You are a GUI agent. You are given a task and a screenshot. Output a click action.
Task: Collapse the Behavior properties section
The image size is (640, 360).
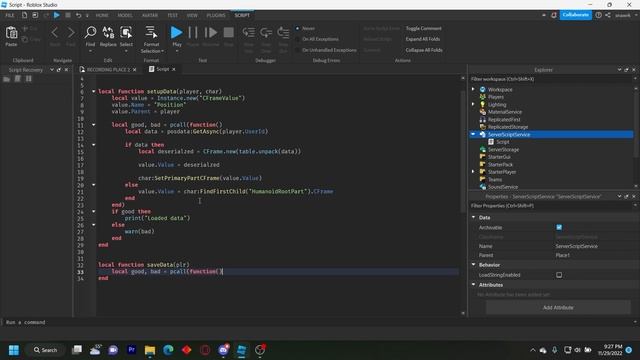tap(473, 265)
